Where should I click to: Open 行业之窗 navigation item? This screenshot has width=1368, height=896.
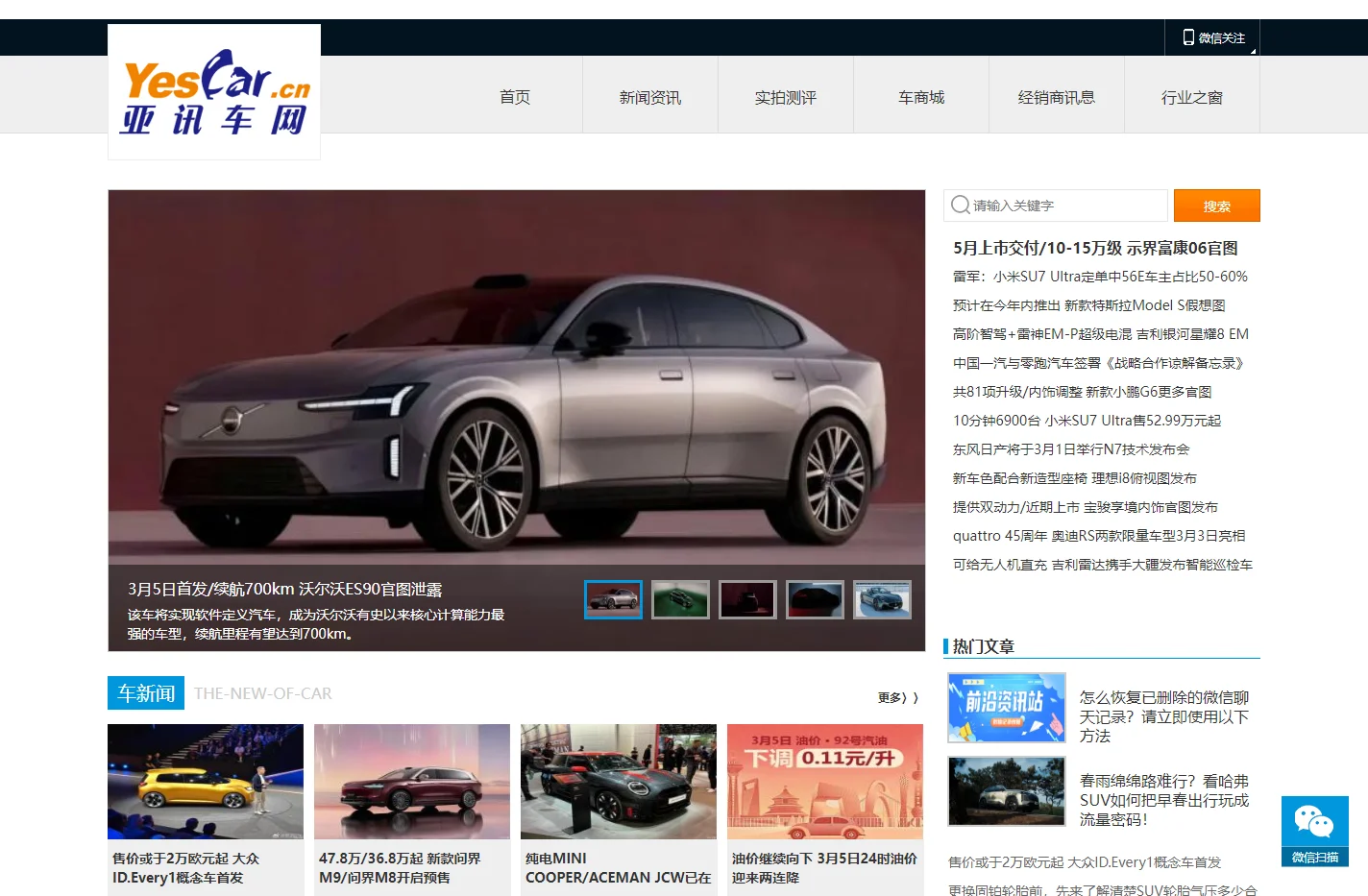1192,97
